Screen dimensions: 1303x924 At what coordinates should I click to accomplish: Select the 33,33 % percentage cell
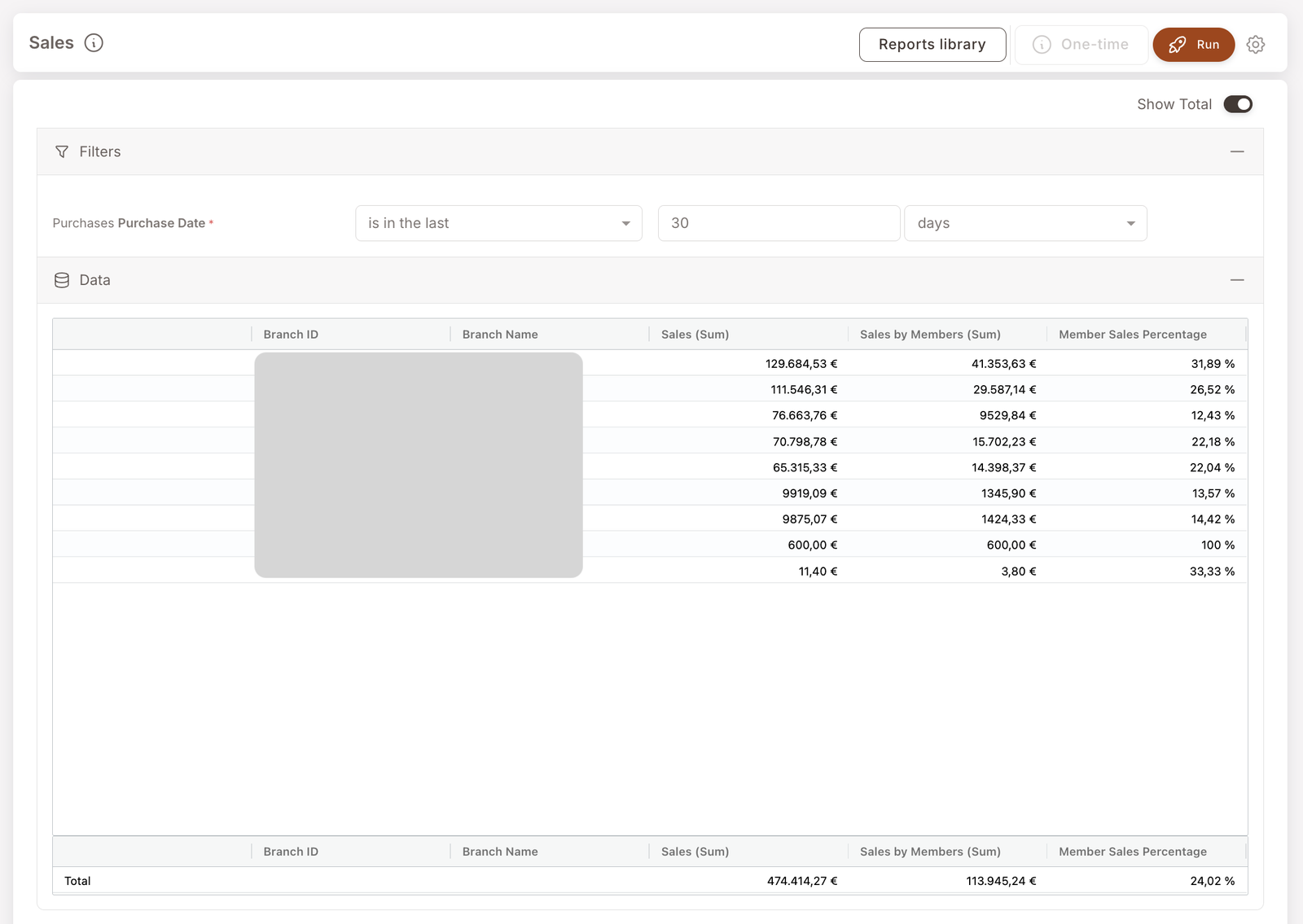point(1147,571)
